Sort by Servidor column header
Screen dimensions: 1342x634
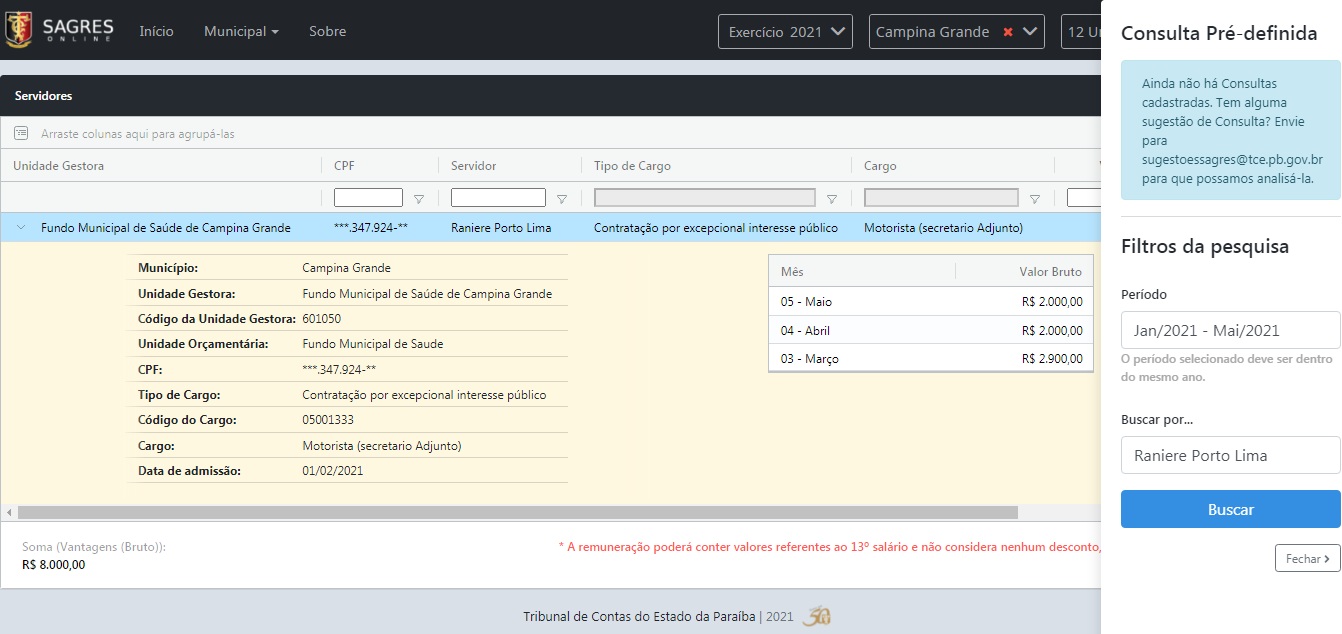(x=473, y=166)
